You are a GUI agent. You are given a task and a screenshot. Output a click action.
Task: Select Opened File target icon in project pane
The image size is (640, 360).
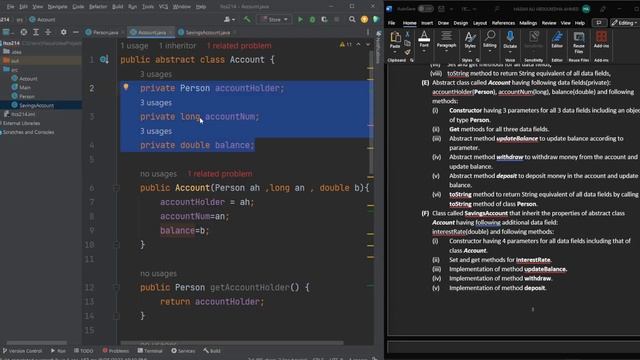(x=24, y=32)
